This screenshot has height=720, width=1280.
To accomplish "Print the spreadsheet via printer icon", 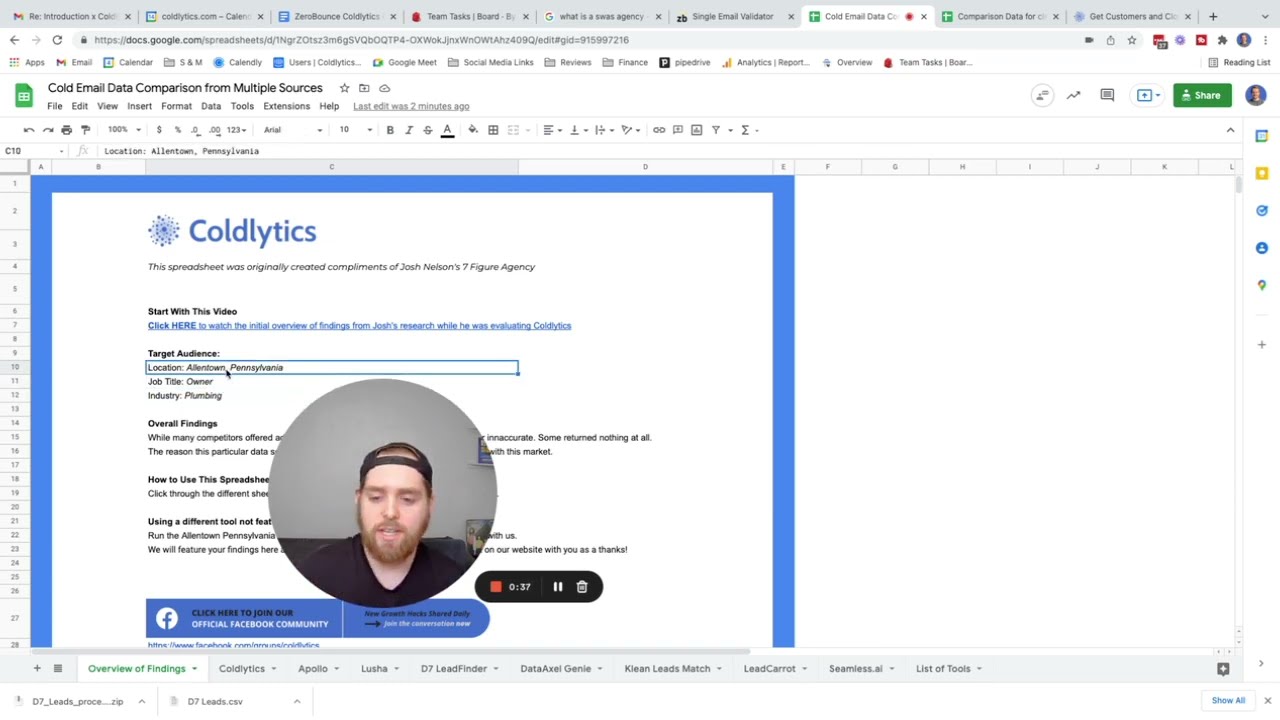I will [x=66, y=130].
